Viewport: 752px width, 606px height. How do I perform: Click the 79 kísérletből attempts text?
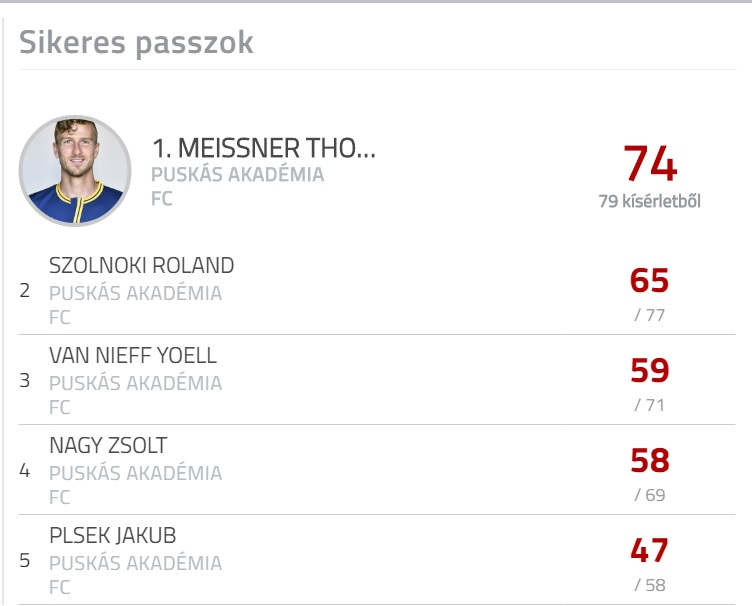(649, 201)
